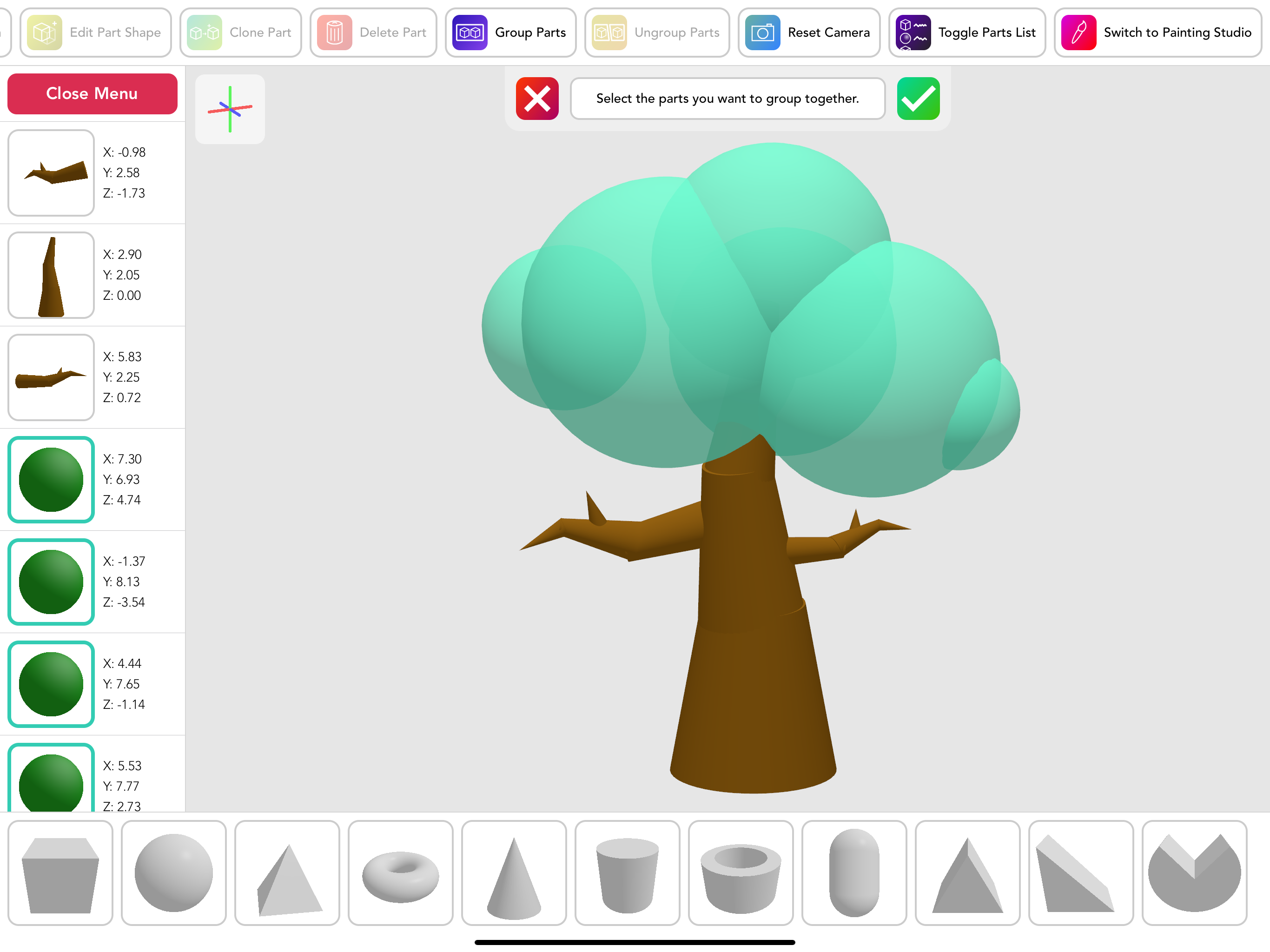Viewport: 1270px width, 952px height.
Task: Cancel grouping with the red X
Action: click(x=537, y=99)
